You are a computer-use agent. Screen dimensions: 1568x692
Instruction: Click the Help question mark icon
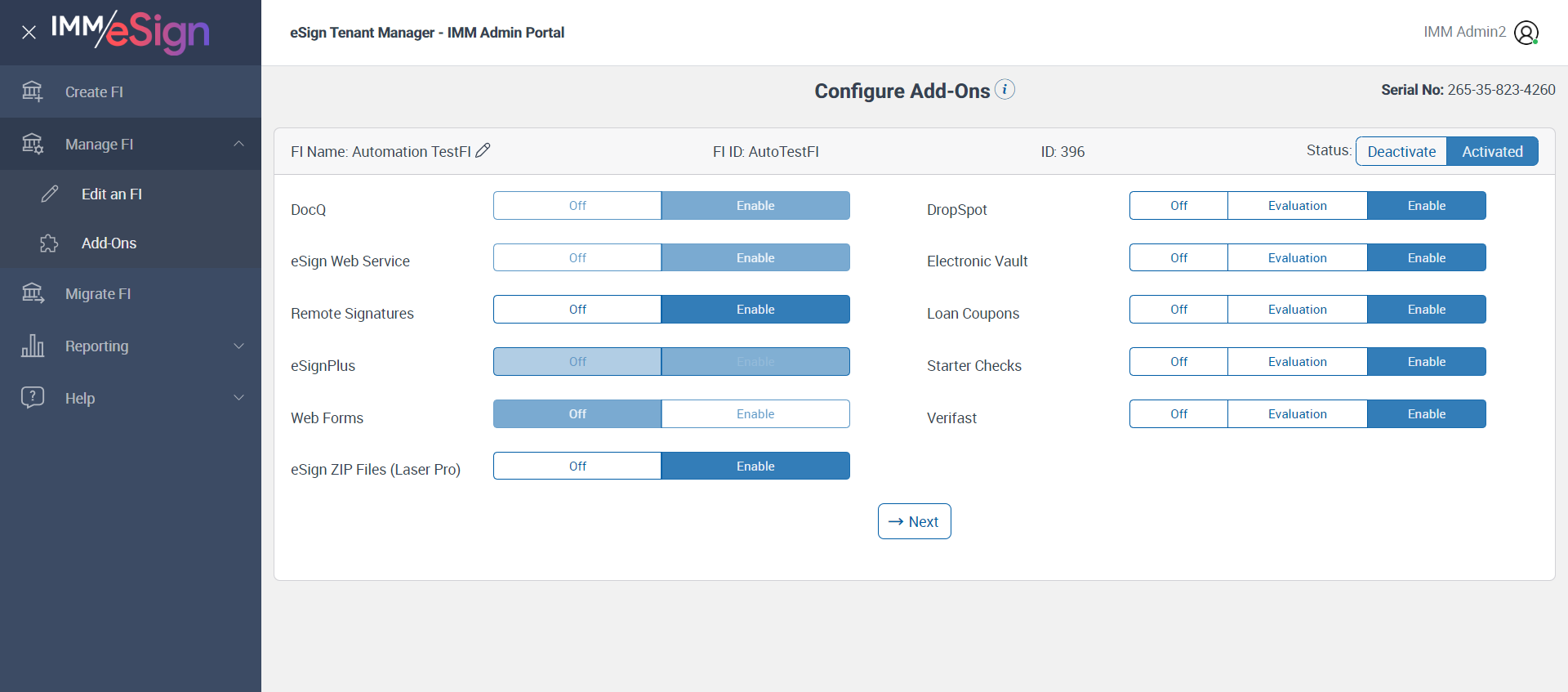33,398
